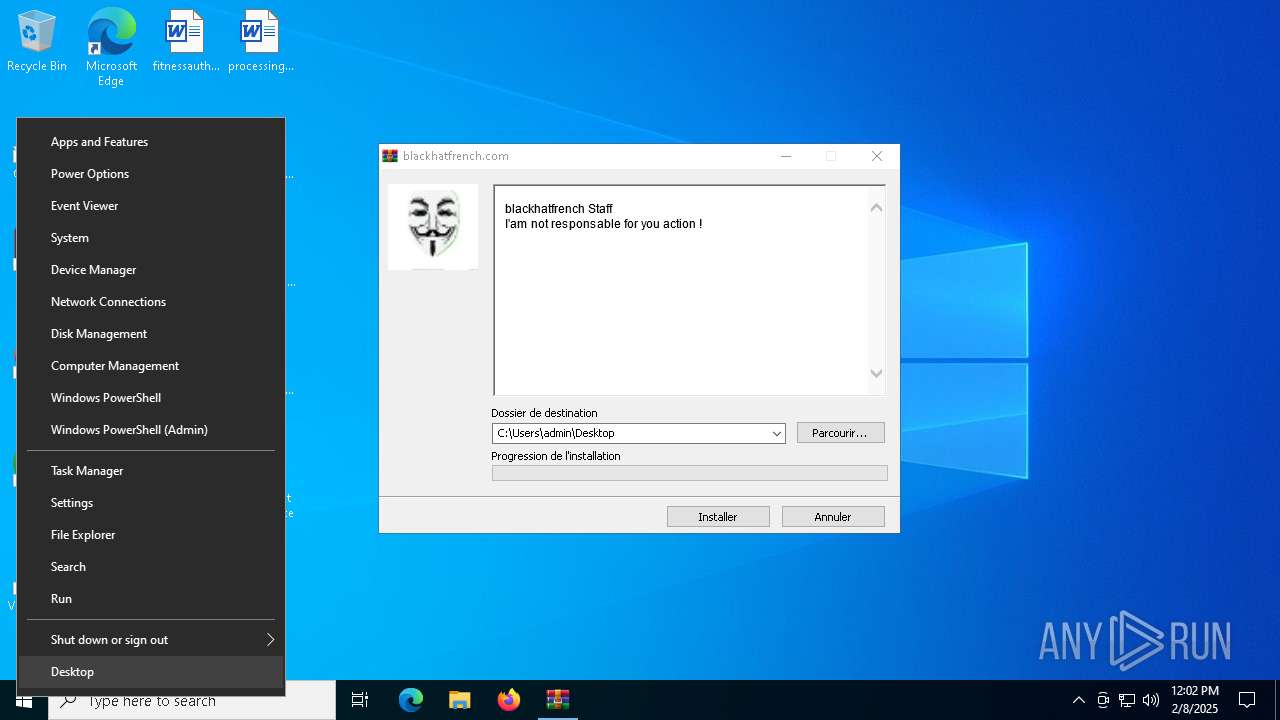Click the taskbar search box
The height and width of the screenshot is (720, 1280).
pos(192,700)
